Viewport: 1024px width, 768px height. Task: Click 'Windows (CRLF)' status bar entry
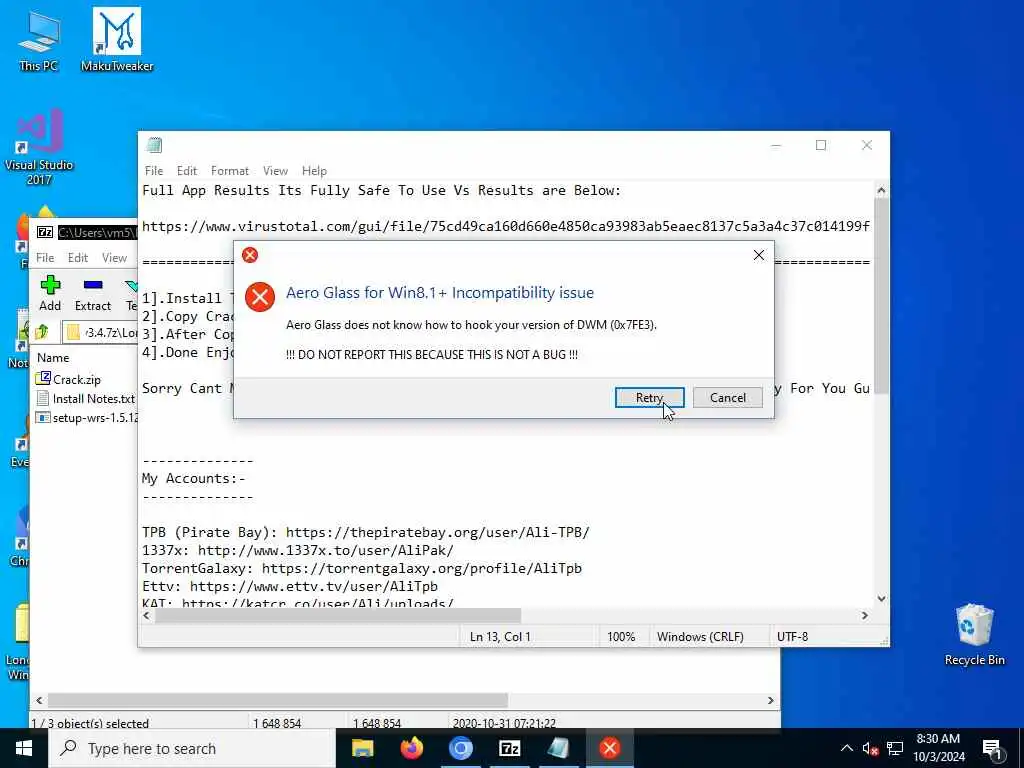pos(700,636)
